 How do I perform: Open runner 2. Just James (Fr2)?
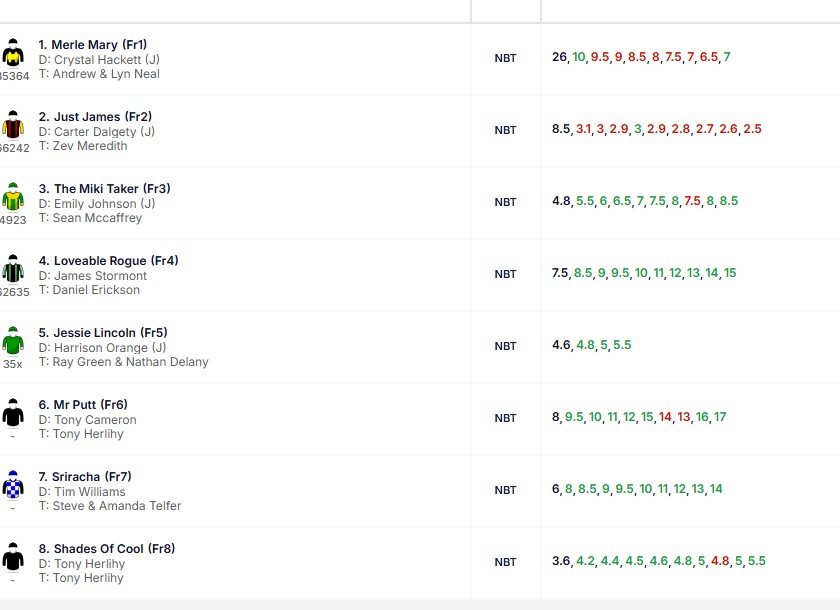(x=95, y=117)
